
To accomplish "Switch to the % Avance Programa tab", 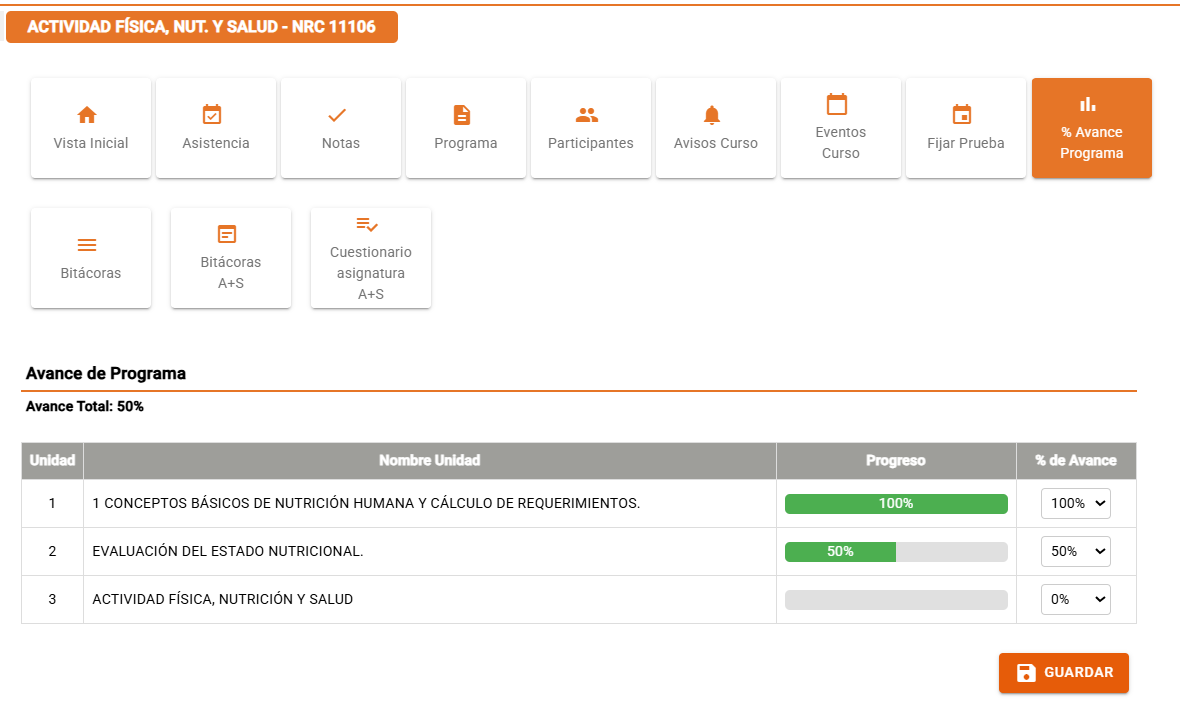I will [x=1091, y=128].
